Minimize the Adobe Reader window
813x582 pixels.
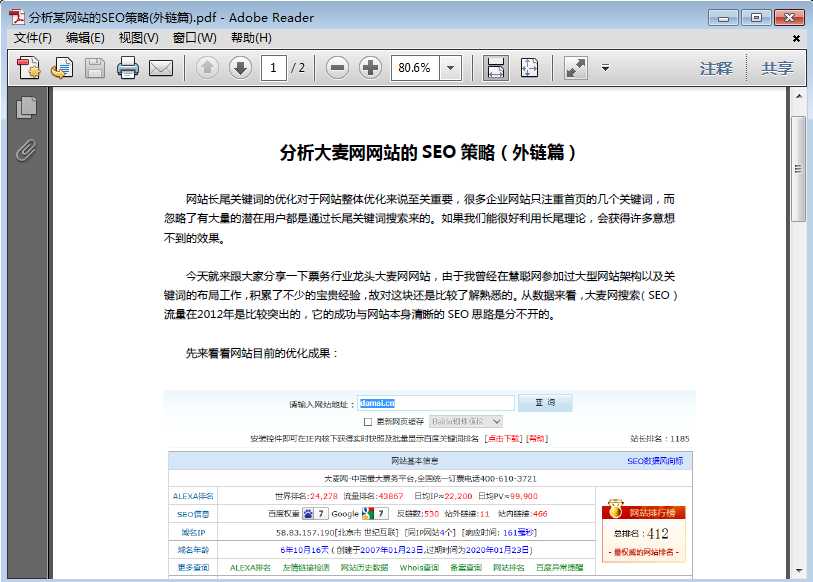click(723, 18)
